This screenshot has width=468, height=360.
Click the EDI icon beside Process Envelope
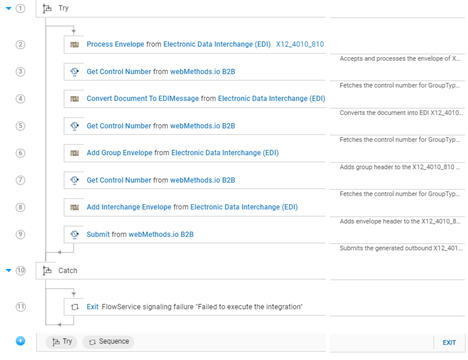coord(75,44)
